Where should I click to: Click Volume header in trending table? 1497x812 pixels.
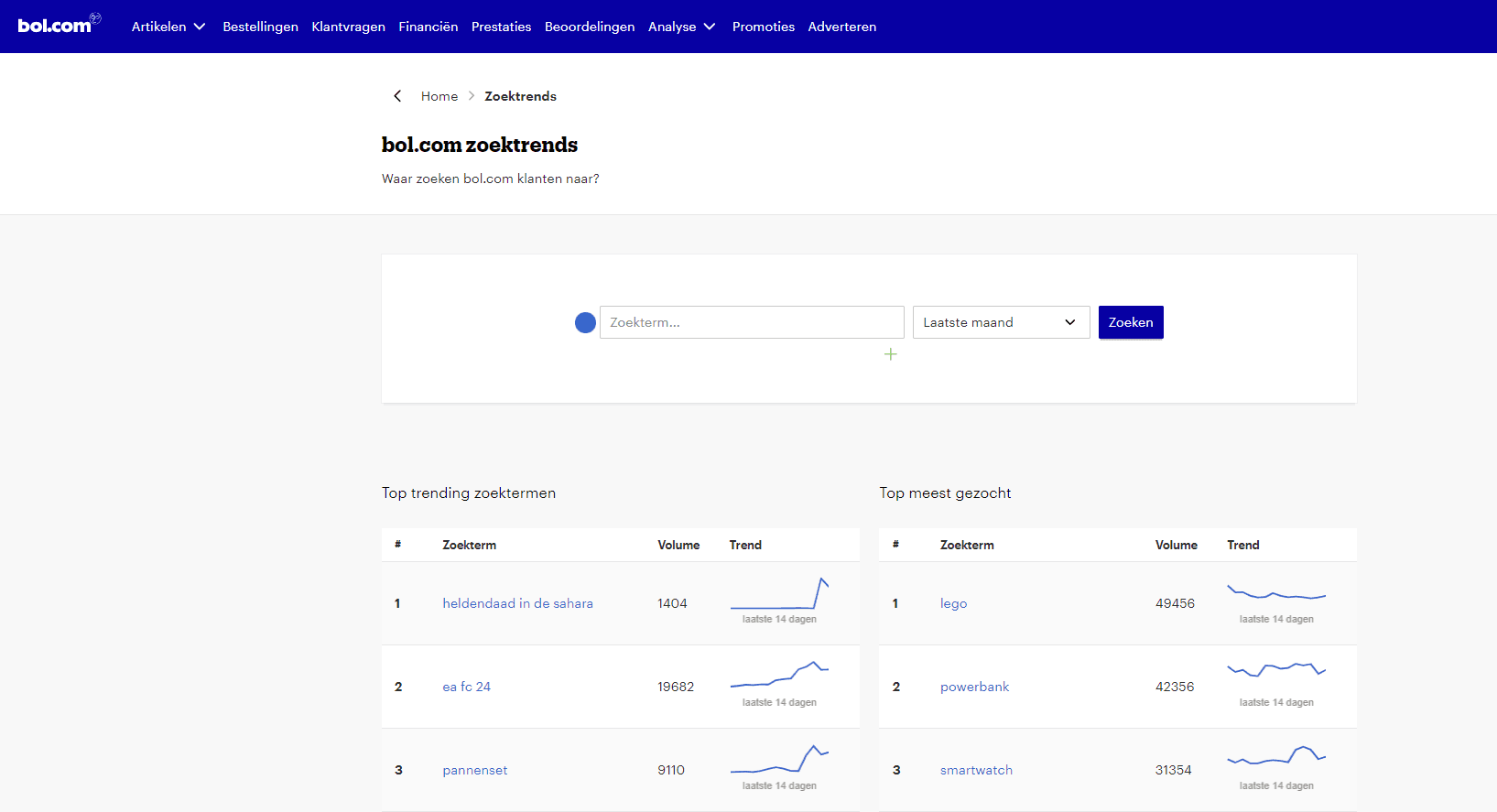pyautogui.click(x=678, y=545)
